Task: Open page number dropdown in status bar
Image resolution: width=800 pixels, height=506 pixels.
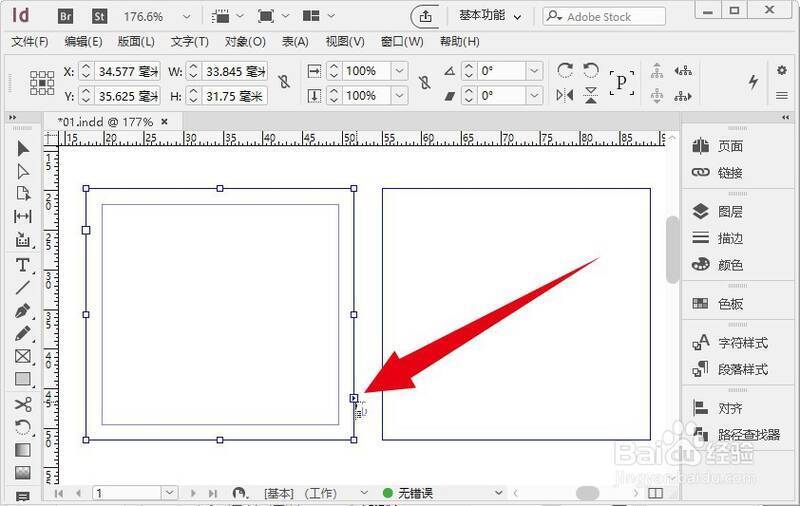Action: click(x=169, y=493)
